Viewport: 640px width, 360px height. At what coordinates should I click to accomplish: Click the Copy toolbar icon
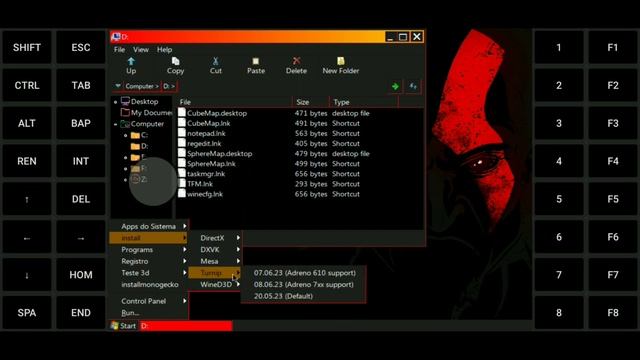click(x=176, y=61)
